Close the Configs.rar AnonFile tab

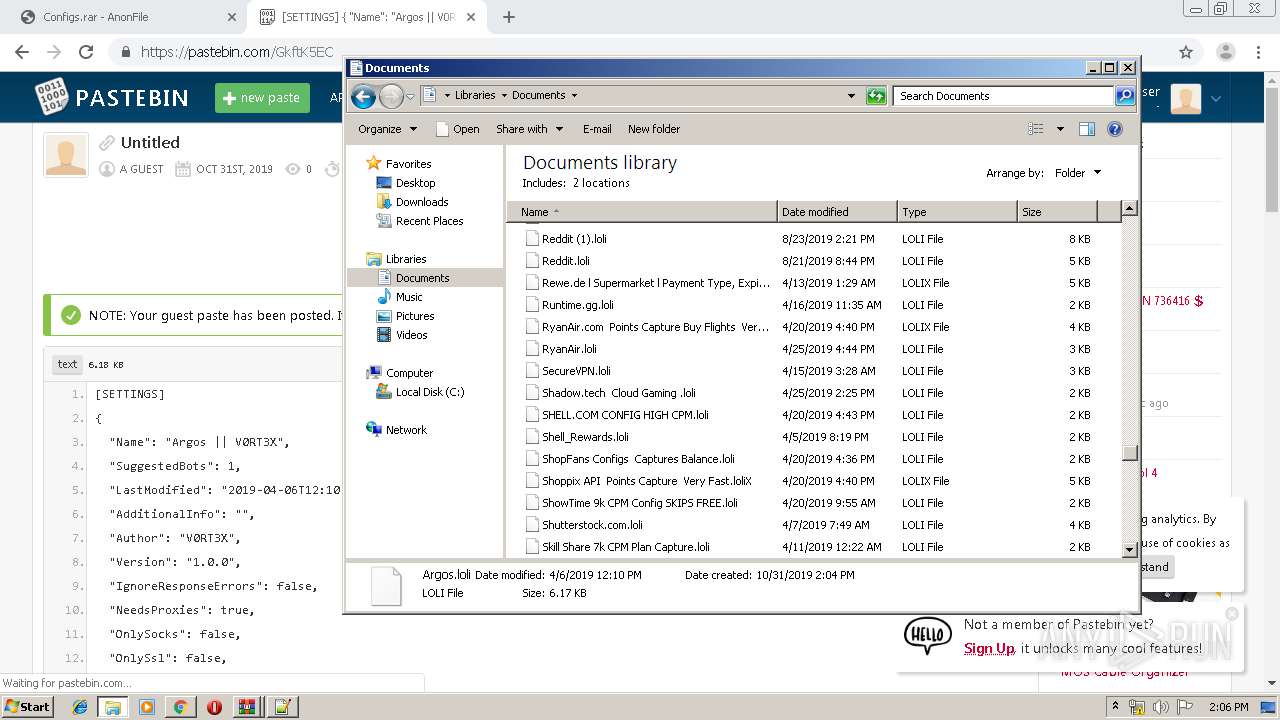click(231, 17)
